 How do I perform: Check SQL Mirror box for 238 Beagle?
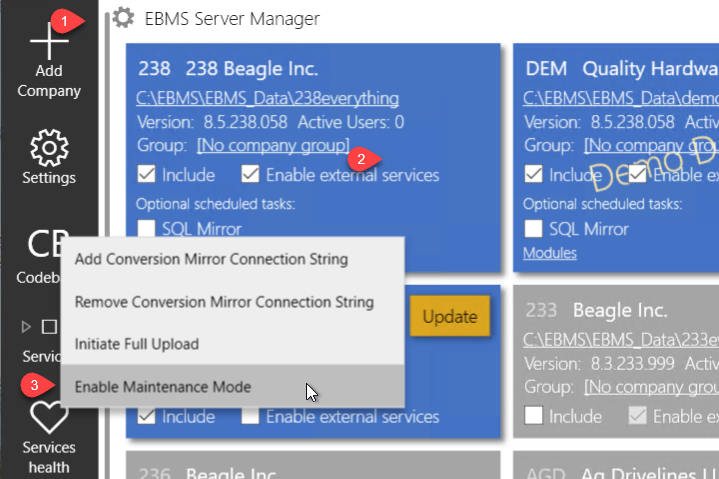click(146, 229)
